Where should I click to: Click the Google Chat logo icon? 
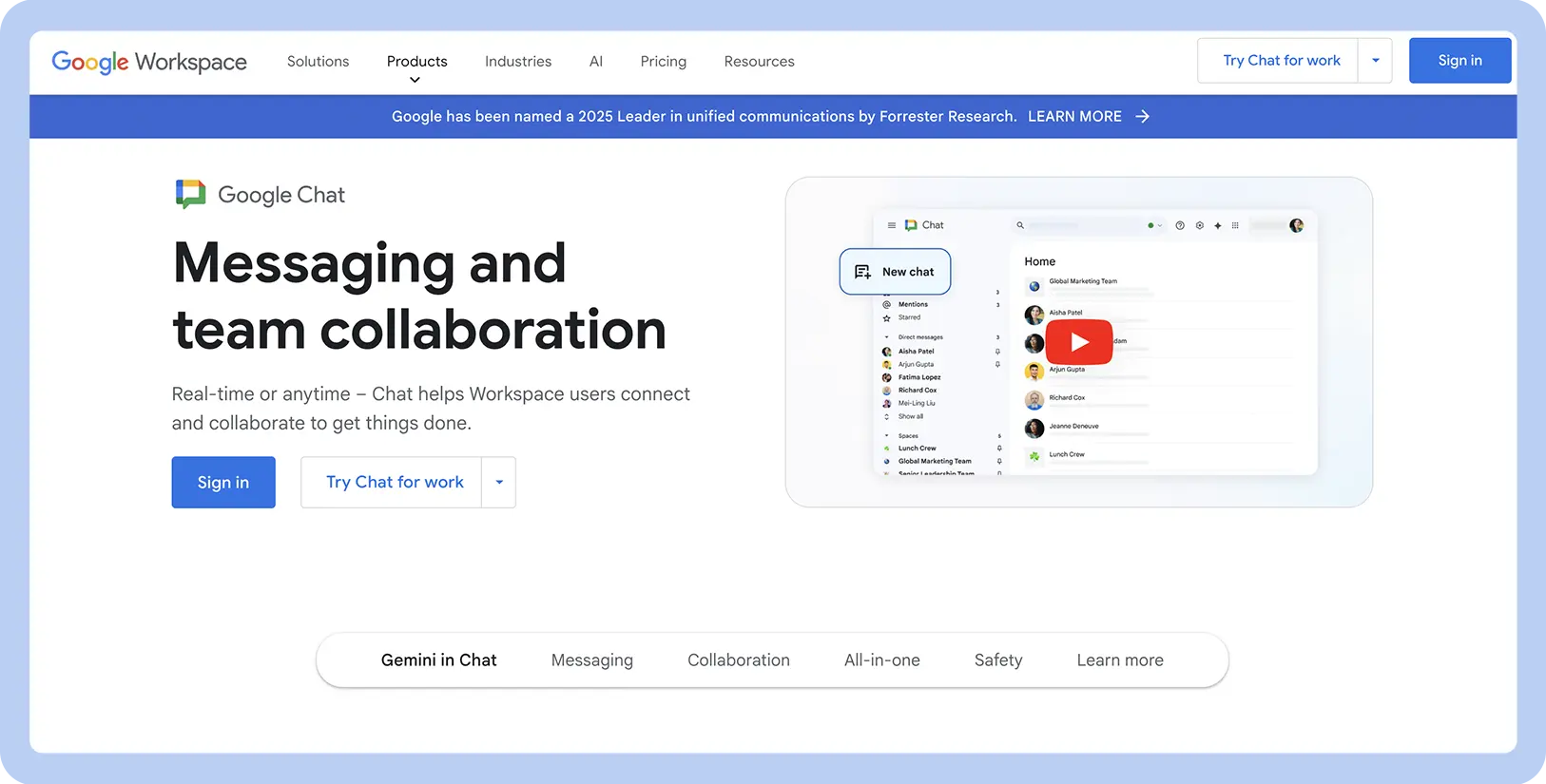point(190,194)
